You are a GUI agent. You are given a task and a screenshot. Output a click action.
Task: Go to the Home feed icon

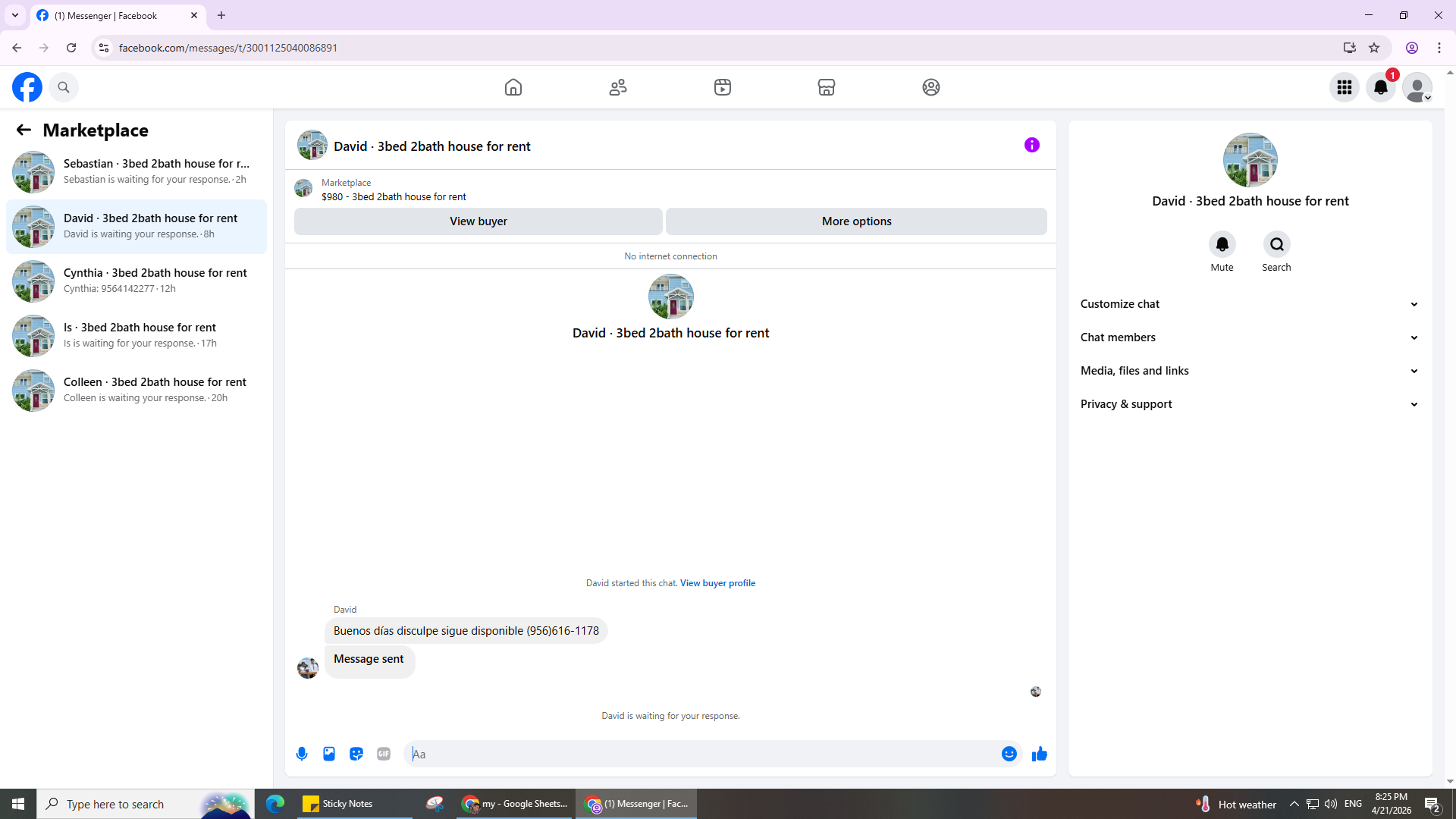tap(513, 87)
